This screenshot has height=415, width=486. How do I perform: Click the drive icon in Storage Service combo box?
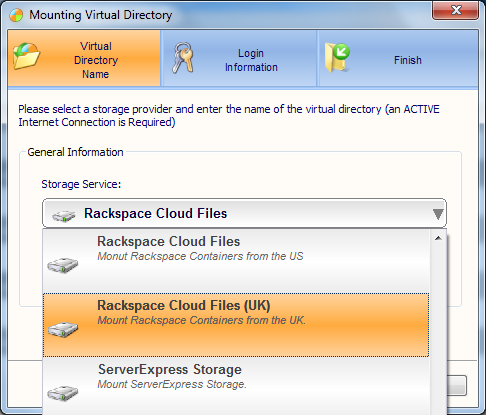click(64, 216)
